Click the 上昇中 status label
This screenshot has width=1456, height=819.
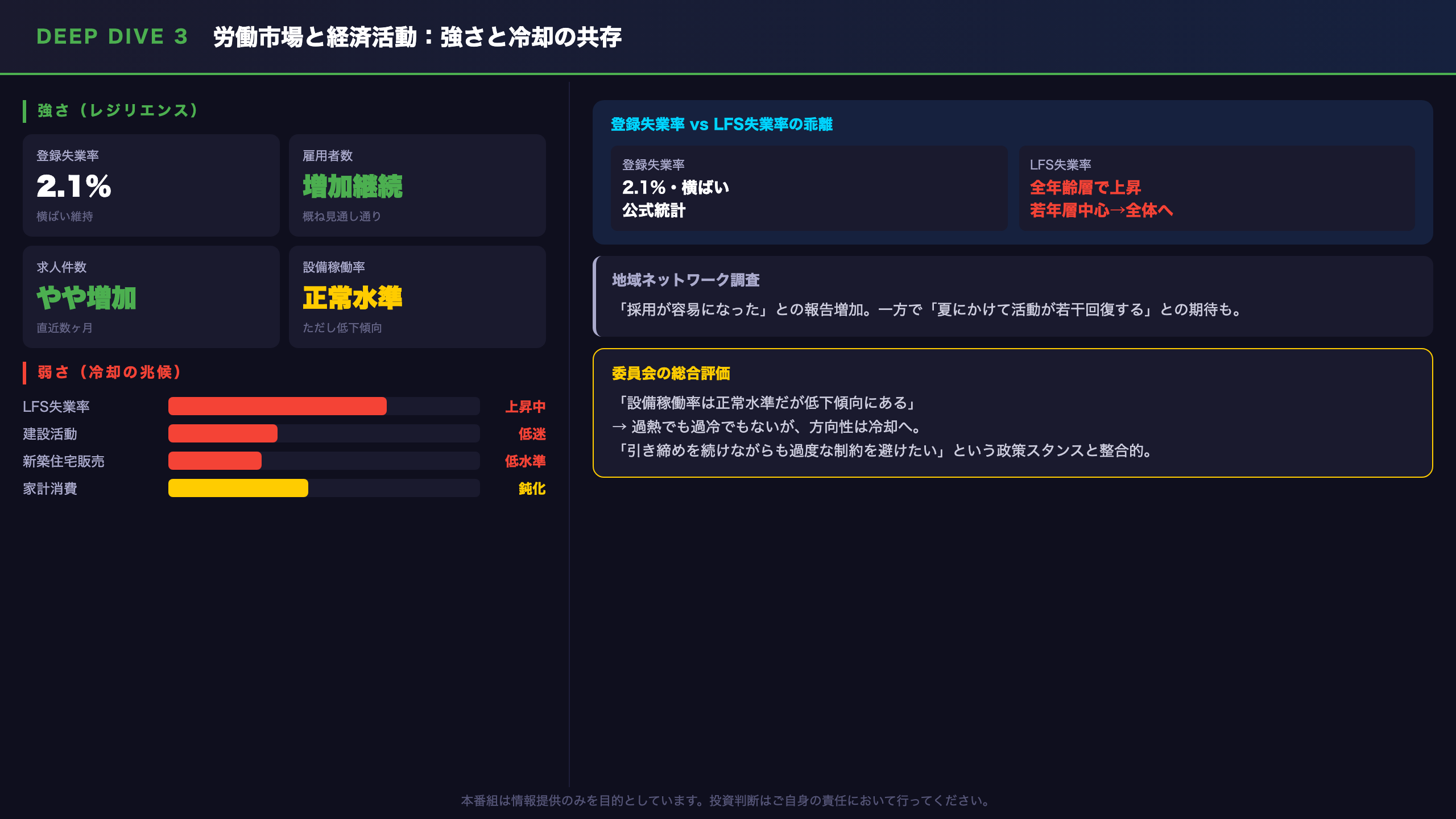pyautogui.click(x=526, y=407)
